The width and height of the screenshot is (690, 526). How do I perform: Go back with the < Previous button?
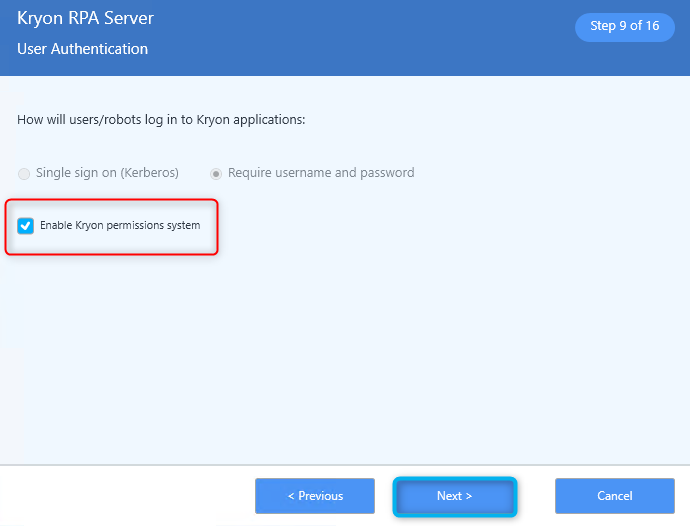(315, 496)
